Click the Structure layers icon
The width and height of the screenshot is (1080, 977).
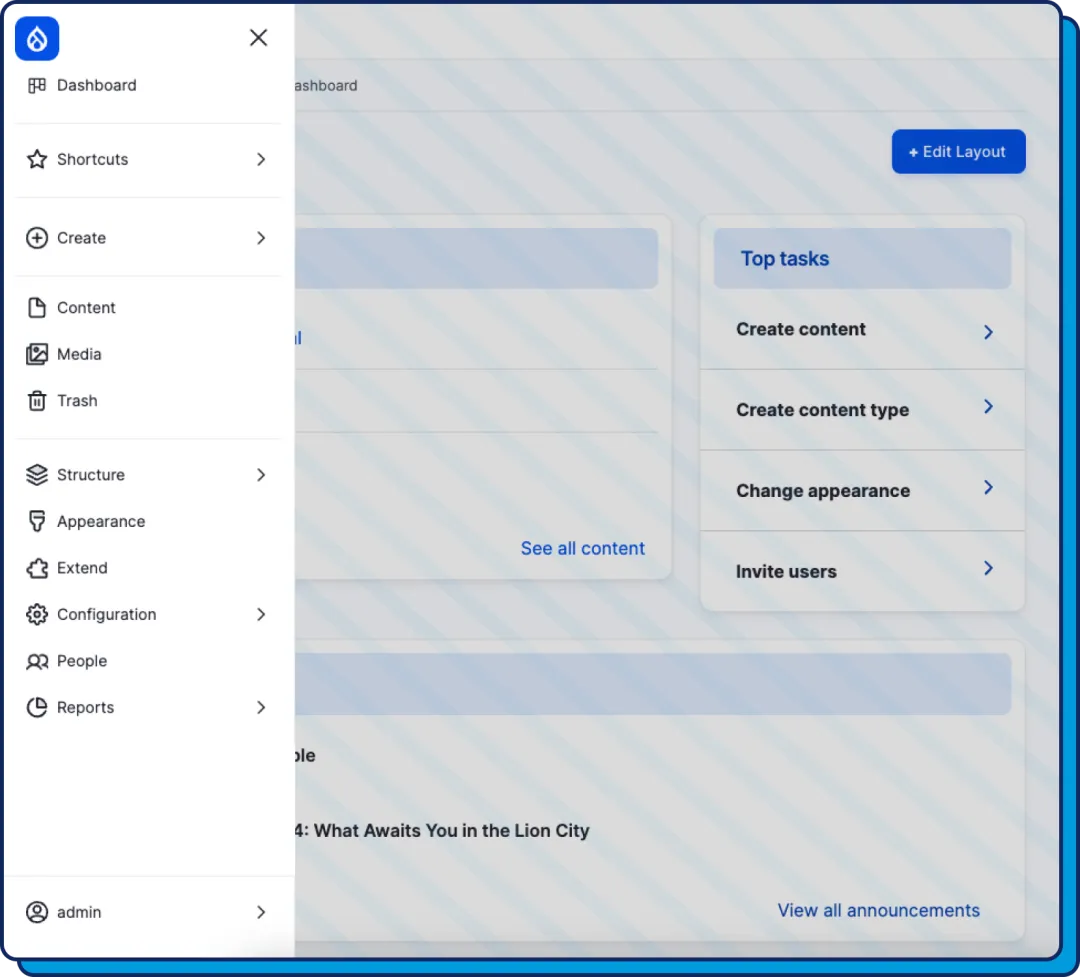pos(37,475)
